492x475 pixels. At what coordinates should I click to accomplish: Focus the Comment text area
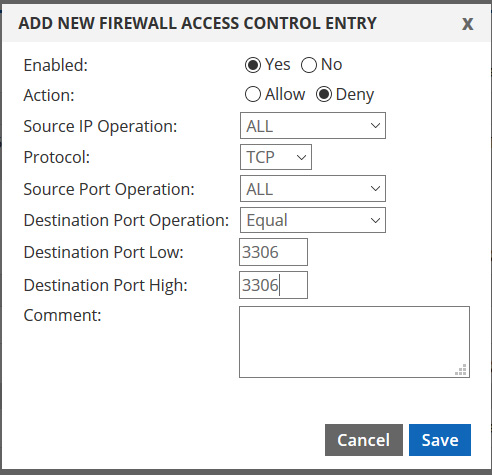click(x=354, y=342)
